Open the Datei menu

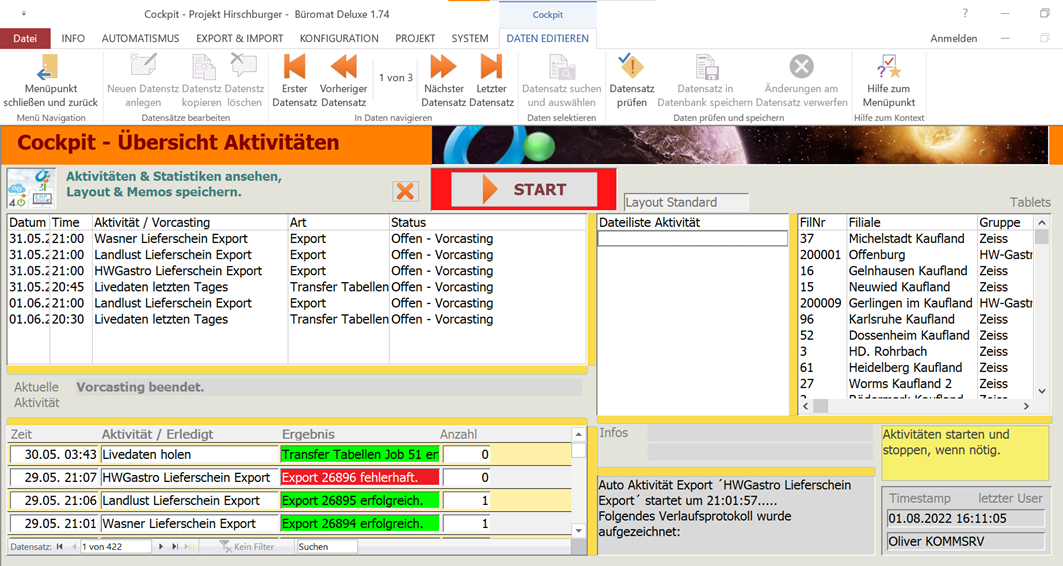pos(25,38)
